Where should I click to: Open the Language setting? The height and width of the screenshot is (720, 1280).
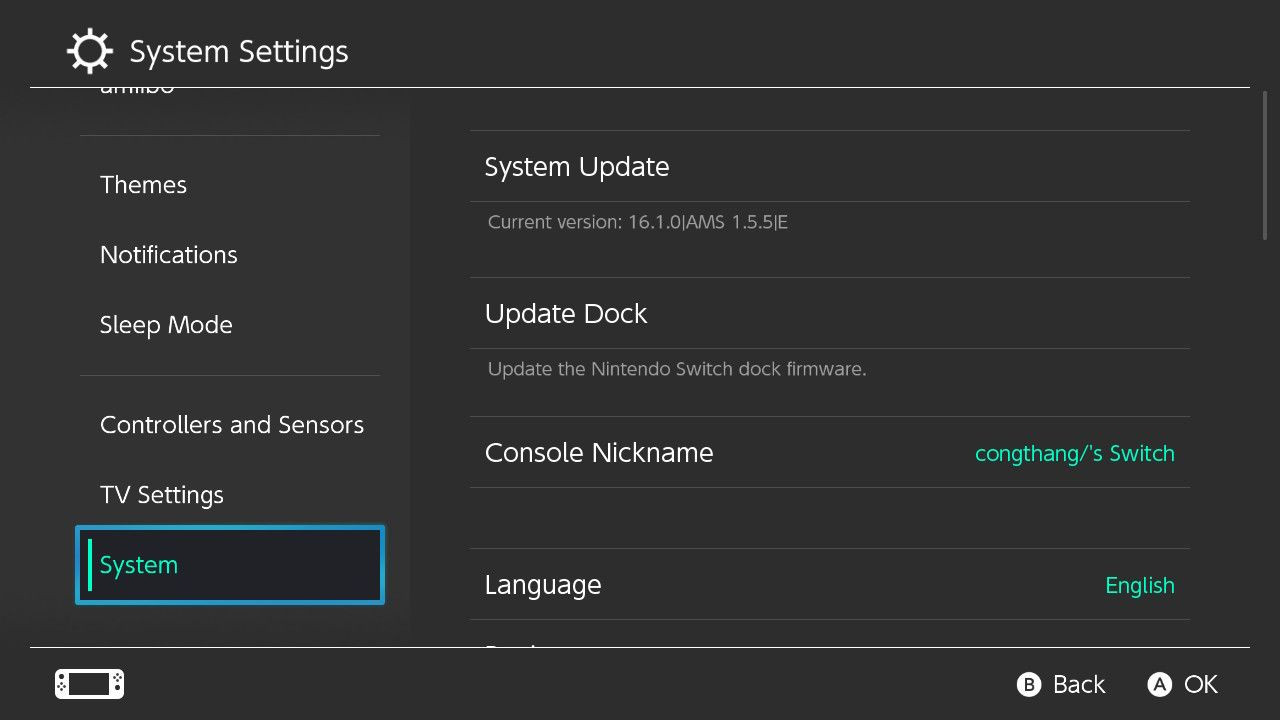point(543,585)
